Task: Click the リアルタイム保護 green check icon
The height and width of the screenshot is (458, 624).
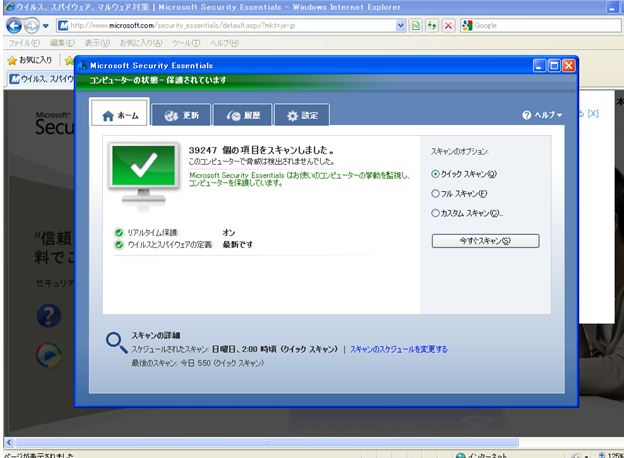Action: [119, 233]
